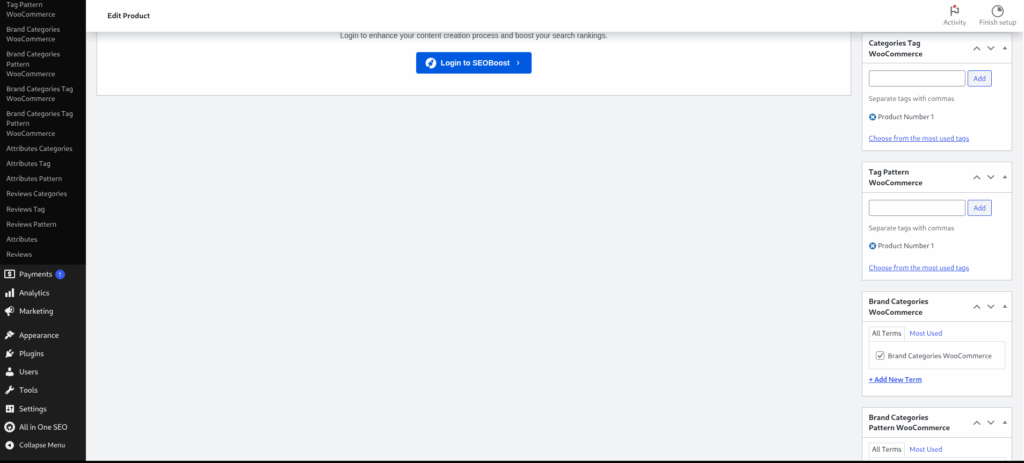
Task: Remove Product Number 1 tag in Tag Pattern box
Action: pos(872,246)
